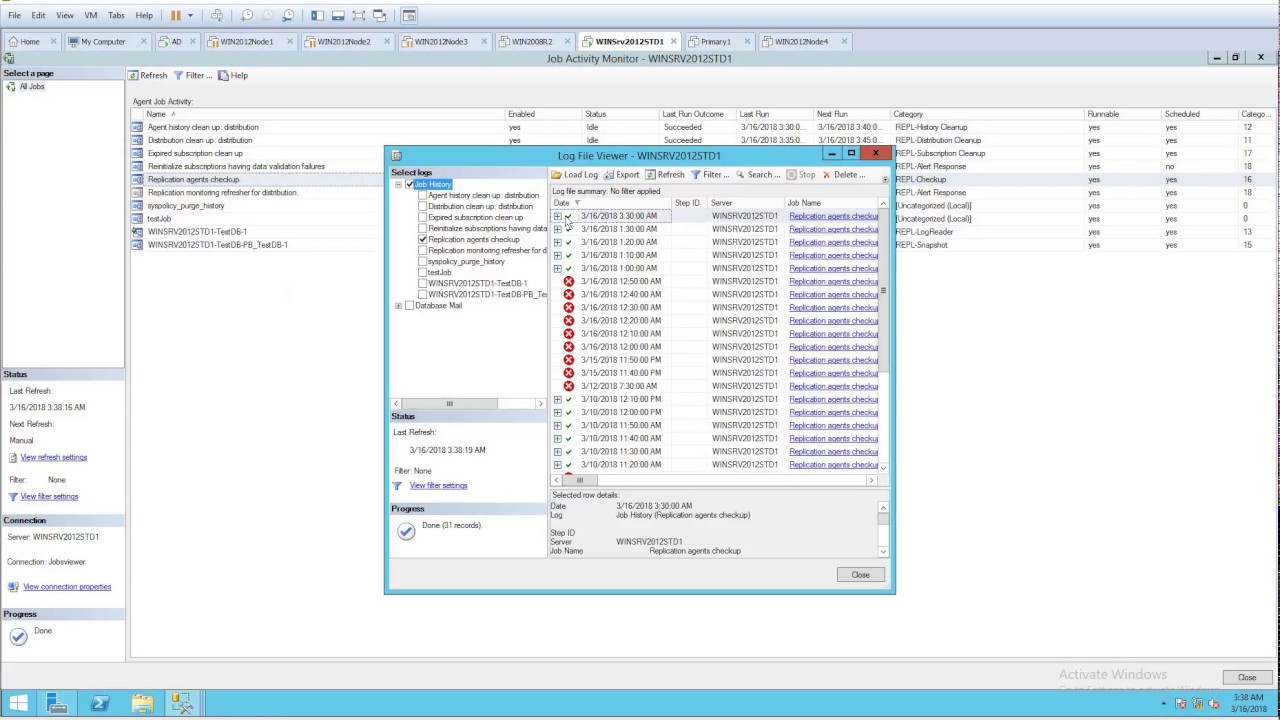Check WINSRV2012STD1-TestDB-1 log checkbox
The width and height of the screenshot is (1280, 720).
[x=422, y=283]
